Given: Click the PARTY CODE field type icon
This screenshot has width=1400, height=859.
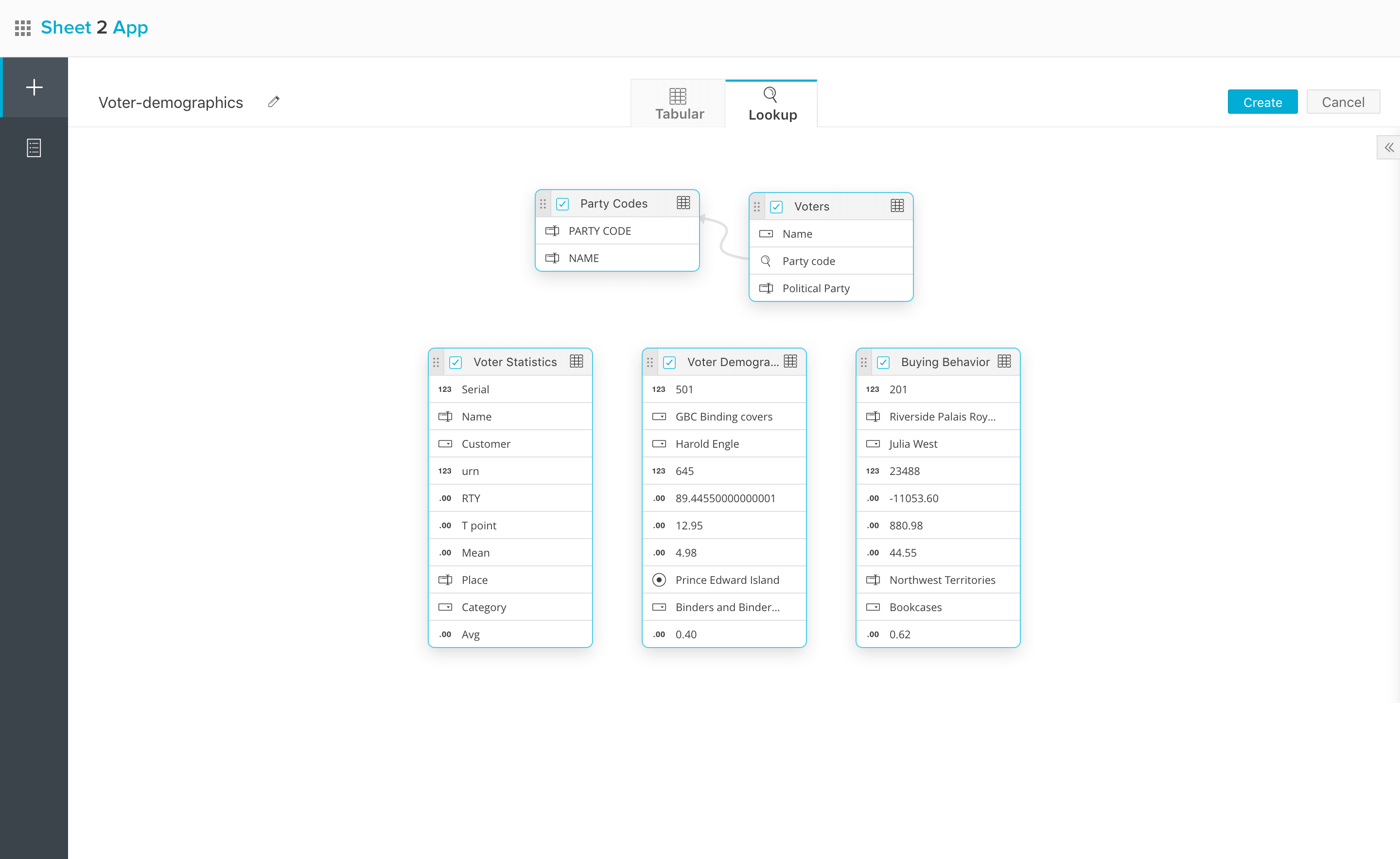Looking at the screenshot, I should 552,230.
